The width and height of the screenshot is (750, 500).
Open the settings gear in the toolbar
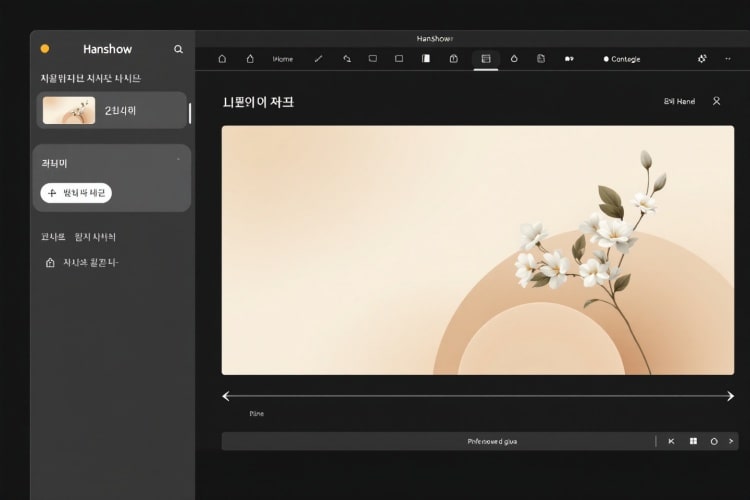tap(702, 59)
